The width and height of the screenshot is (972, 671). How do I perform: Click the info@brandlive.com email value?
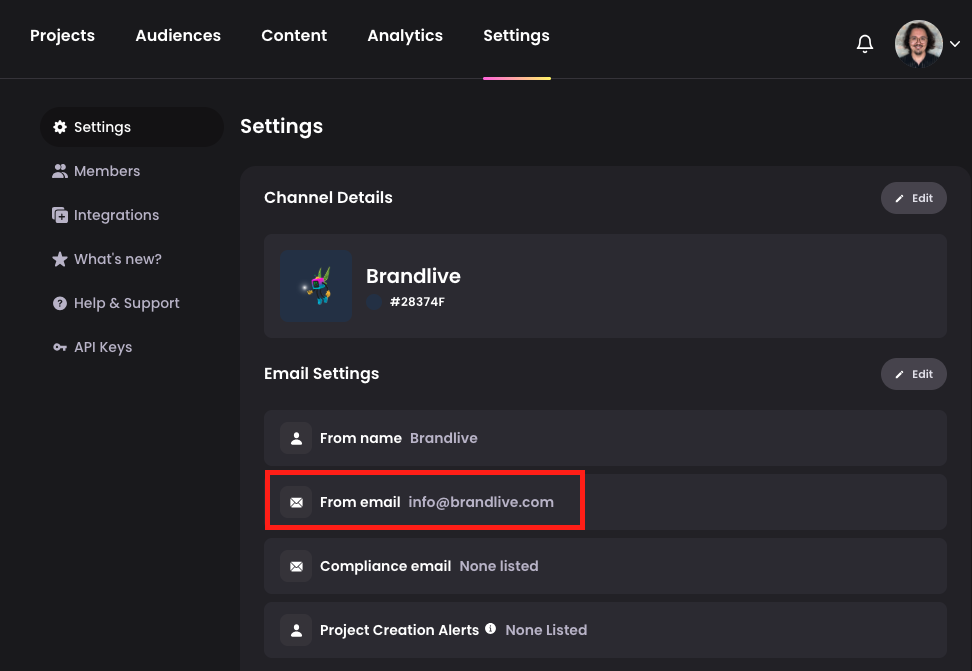pyautogui.click(x=481, y=502)
